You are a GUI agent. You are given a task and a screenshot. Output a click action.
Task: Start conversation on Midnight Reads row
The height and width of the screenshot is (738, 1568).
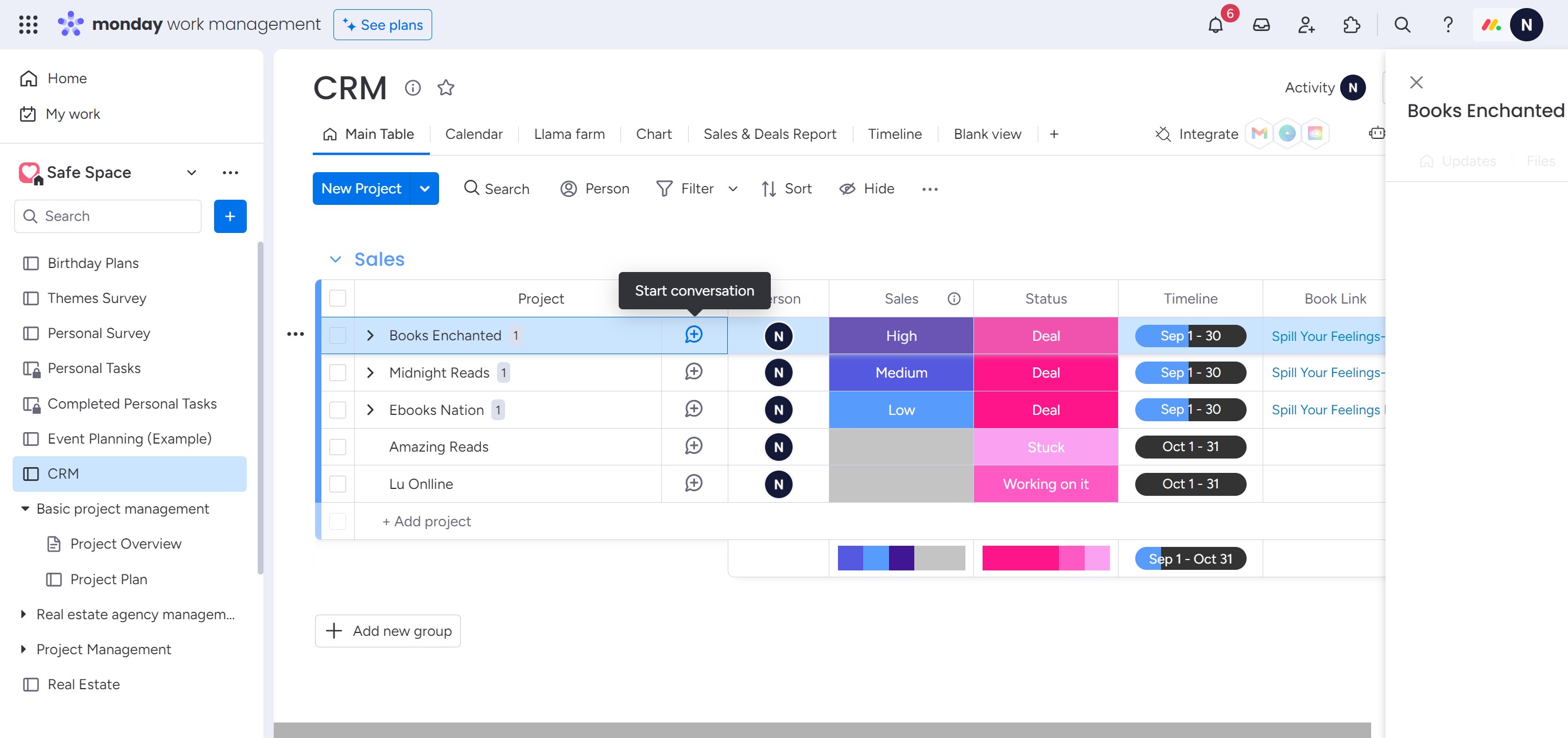(693, 372)
